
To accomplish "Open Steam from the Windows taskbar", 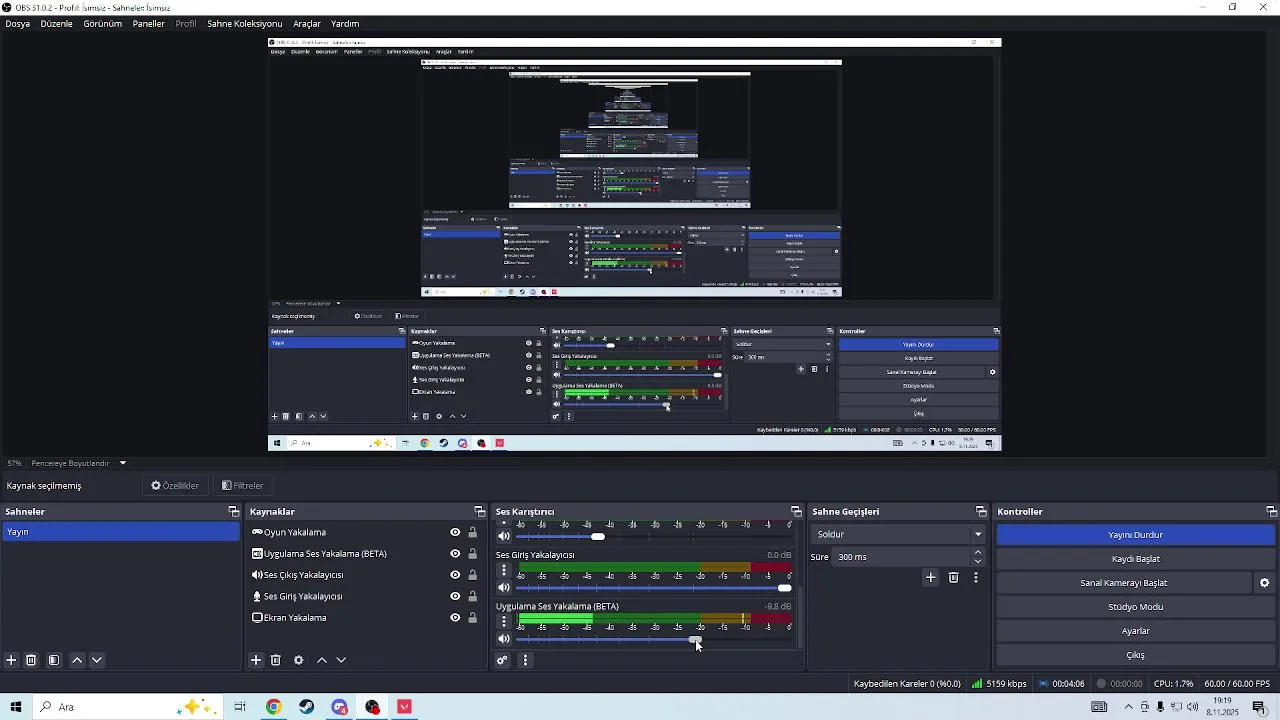I will tap(306, 707).
